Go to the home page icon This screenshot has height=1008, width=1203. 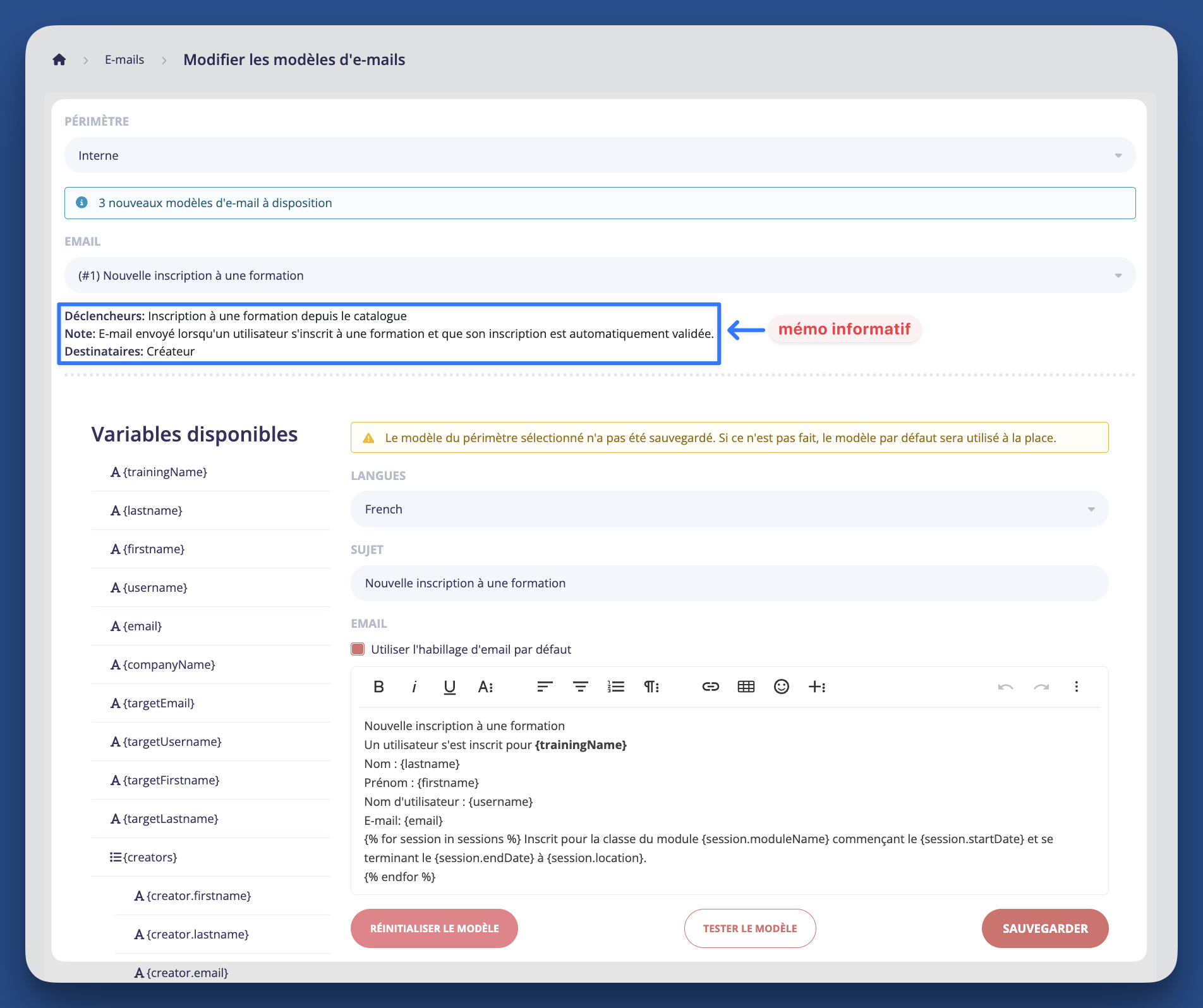tap(59, 60)
